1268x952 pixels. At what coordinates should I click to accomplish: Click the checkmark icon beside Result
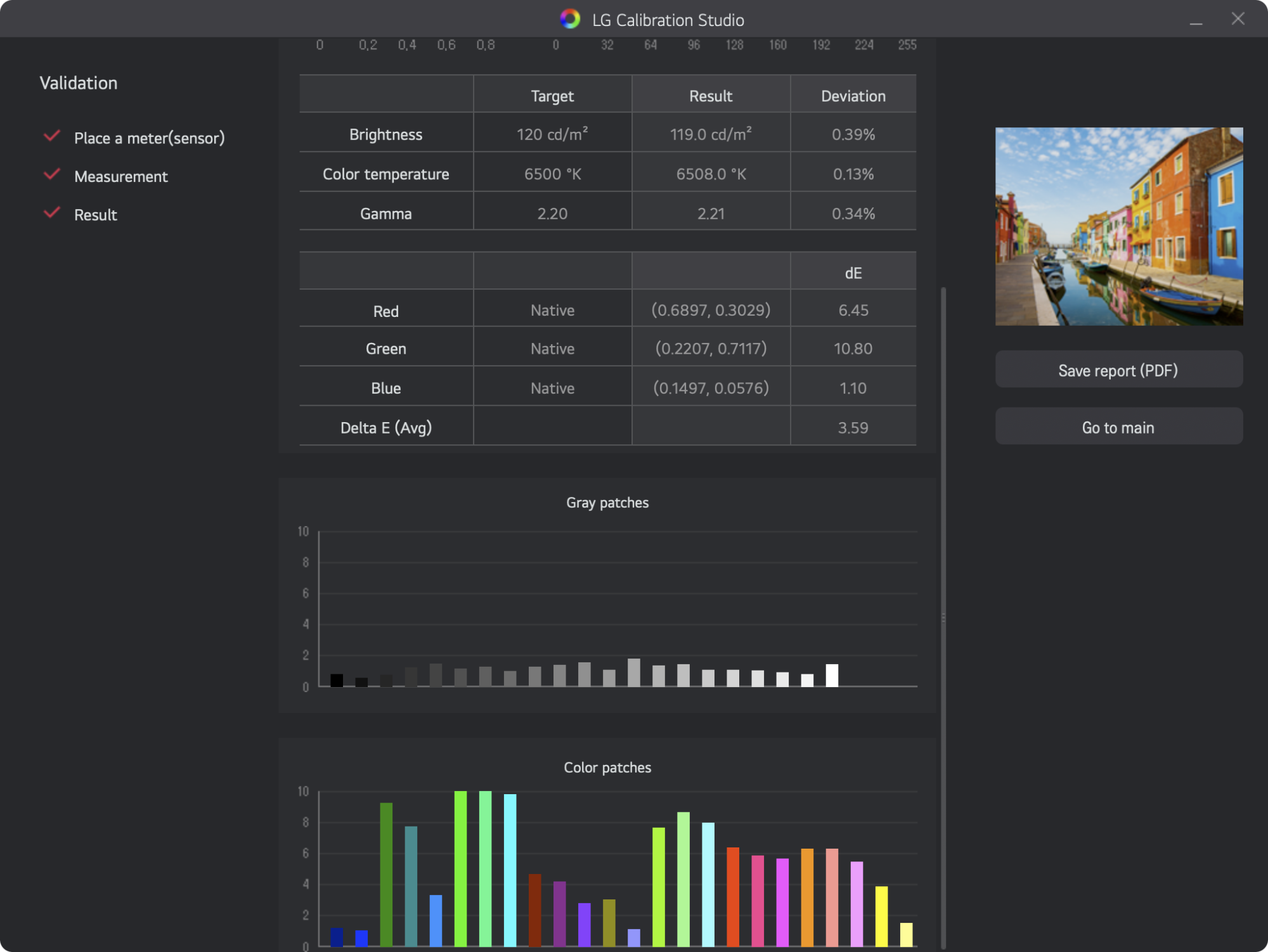52,213
